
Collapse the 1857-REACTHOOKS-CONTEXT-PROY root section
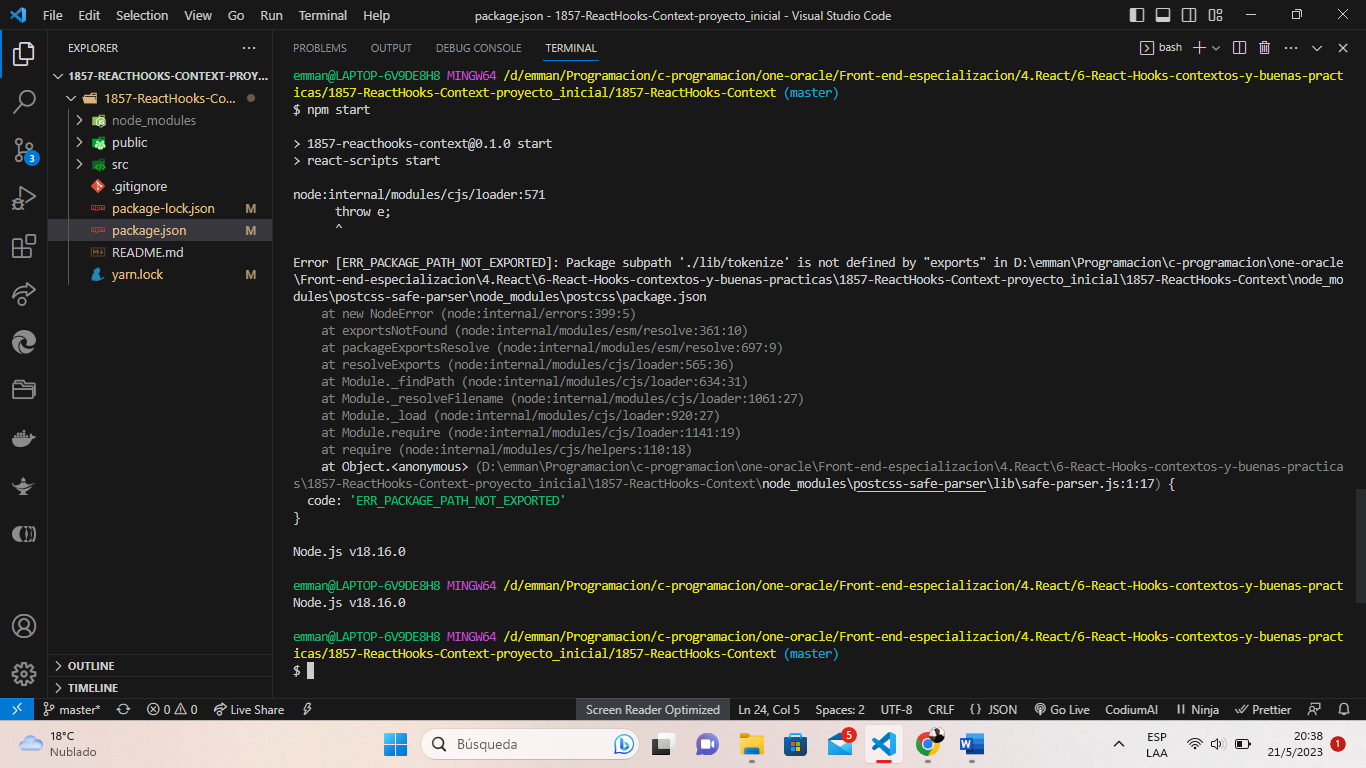160,76
